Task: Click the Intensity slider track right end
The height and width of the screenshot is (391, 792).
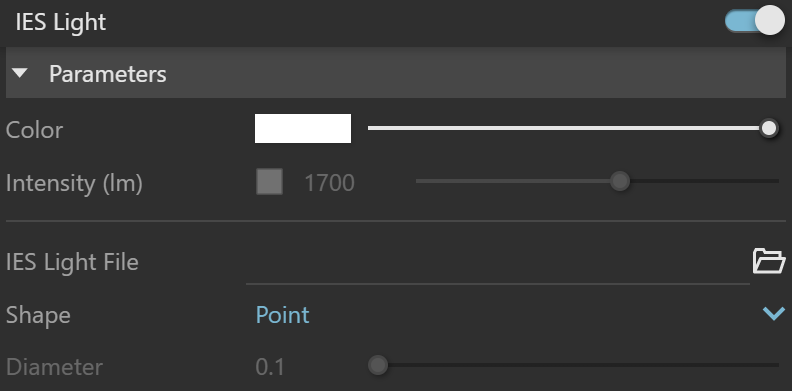Action: (776, 181)
